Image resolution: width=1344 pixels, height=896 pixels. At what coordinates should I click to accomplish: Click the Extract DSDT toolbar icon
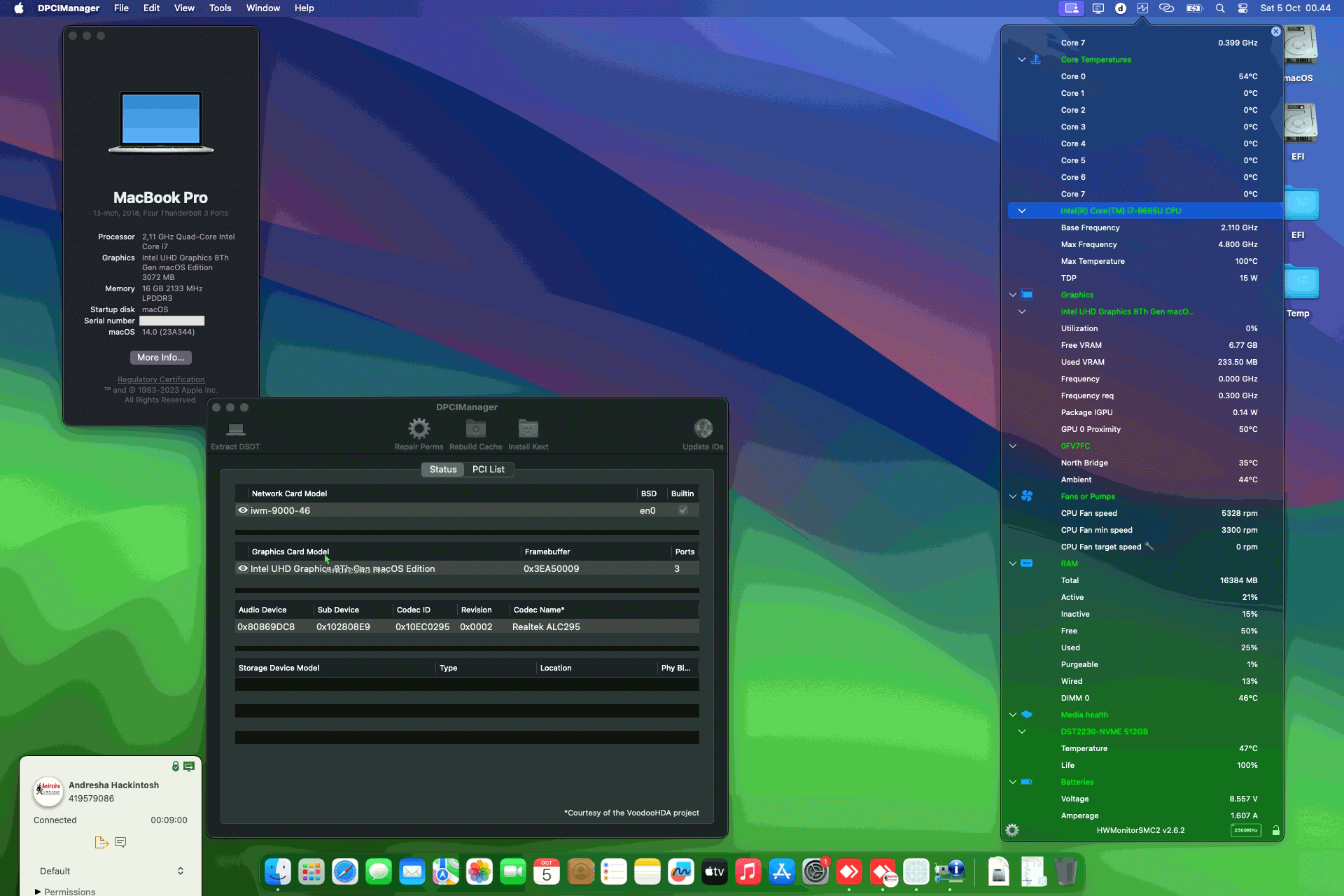[236, 429]
